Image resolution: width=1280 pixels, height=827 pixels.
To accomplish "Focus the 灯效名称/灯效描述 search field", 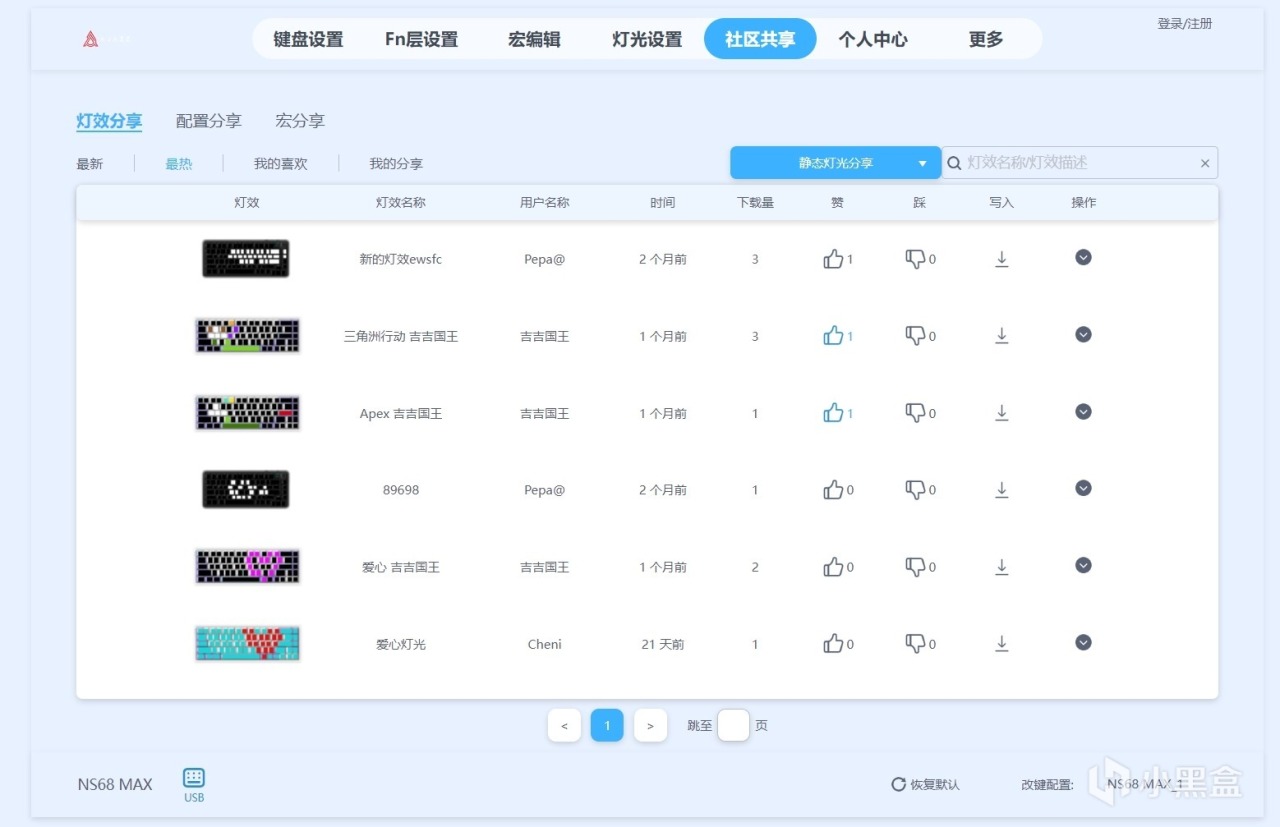I will (x=1080, y=163).
